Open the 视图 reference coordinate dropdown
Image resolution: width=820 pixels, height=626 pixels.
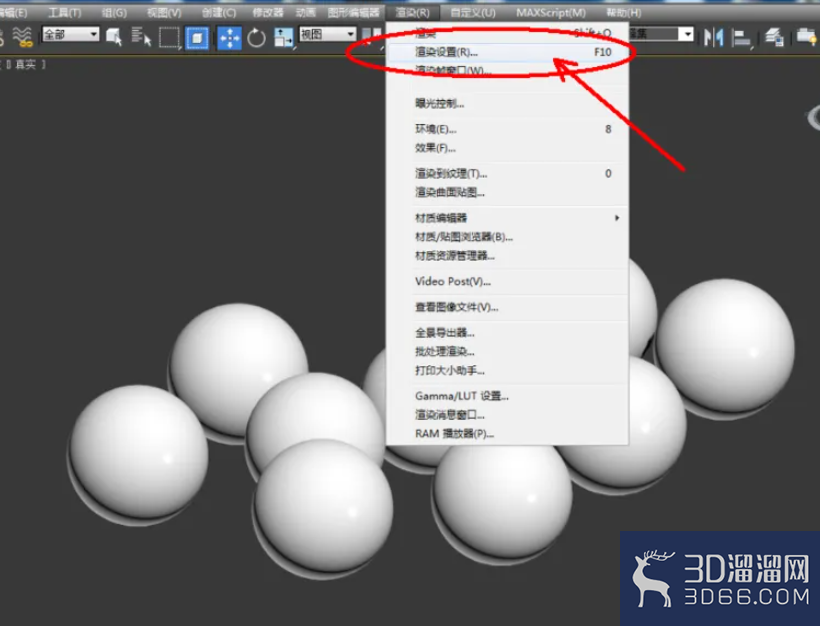tap(327, 35)
